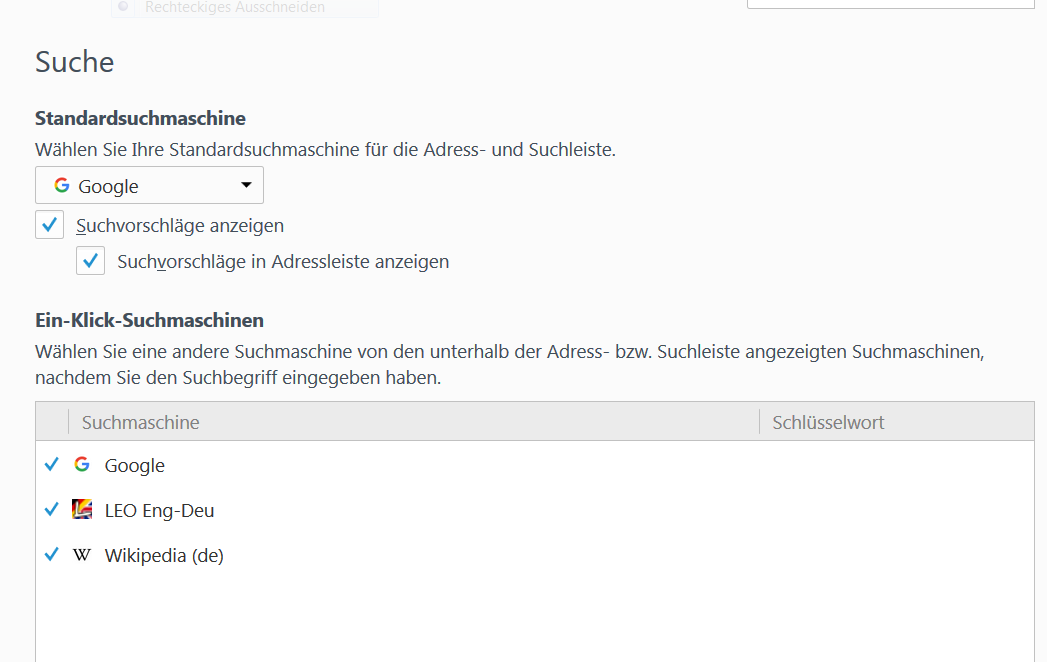Screen dimensions: 1047x662
Task: Click the keyword cell for Wikipedia (de)
Action: (895, 555)
